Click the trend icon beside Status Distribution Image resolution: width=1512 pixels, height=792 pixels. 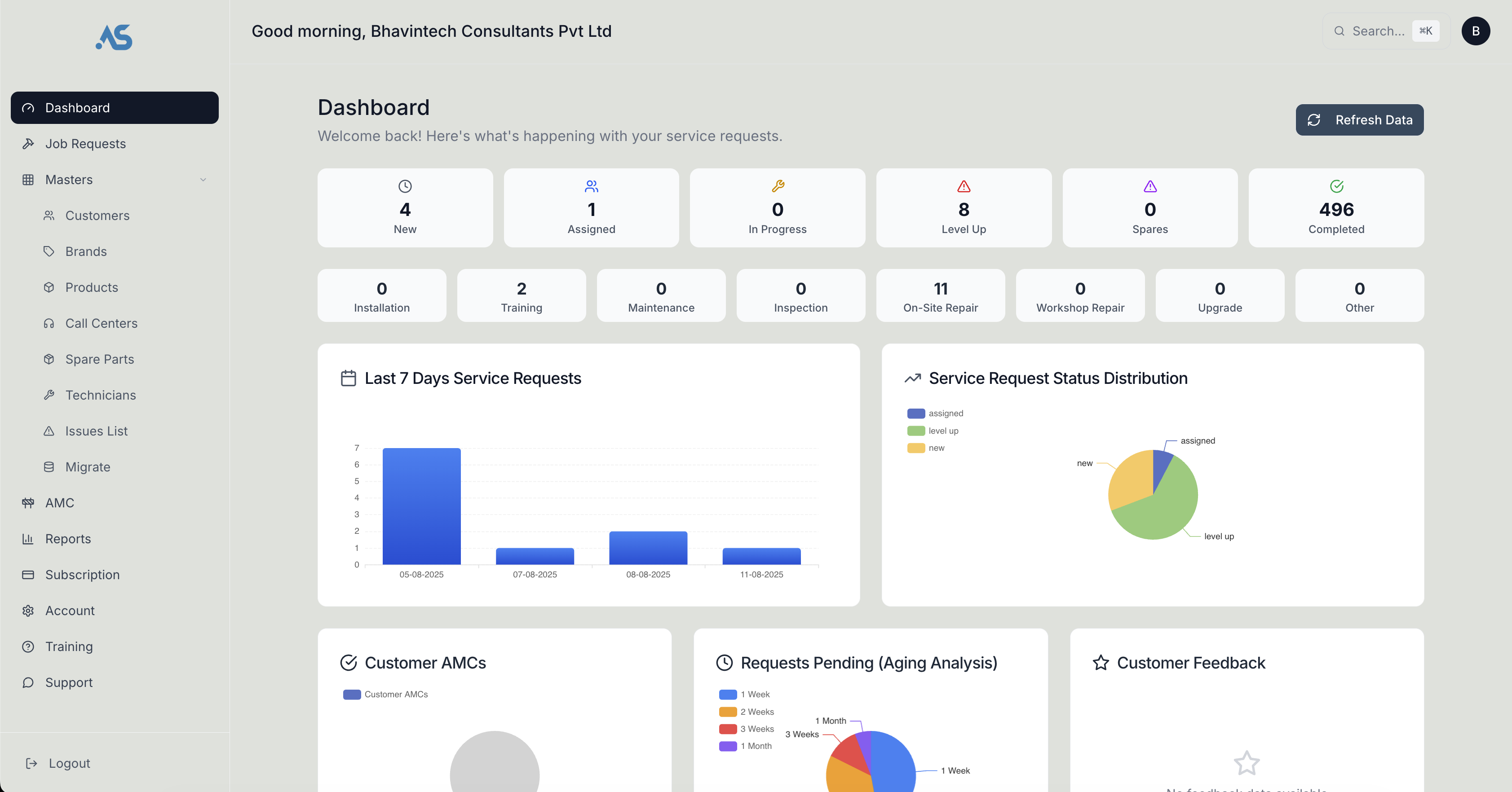(x=913, y=378)
